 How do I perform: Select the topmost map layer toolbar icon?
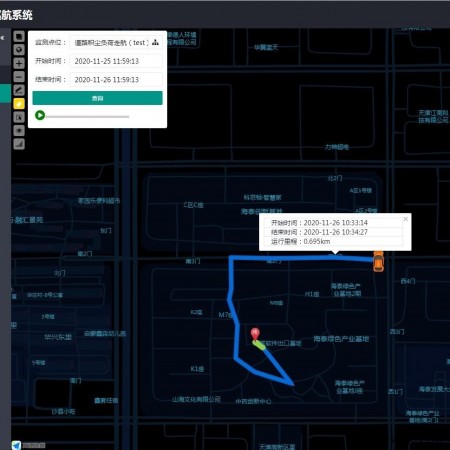19,36
